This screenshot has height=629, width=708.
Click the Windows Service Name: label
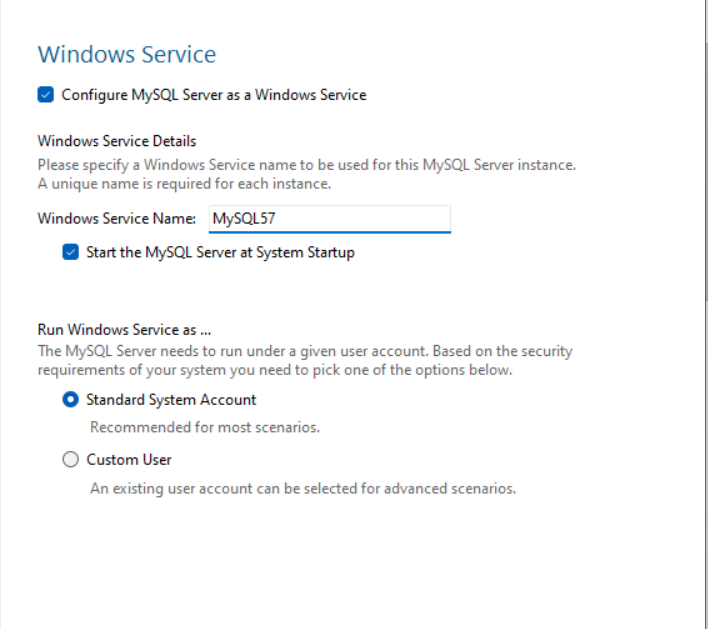coord(117,219)
